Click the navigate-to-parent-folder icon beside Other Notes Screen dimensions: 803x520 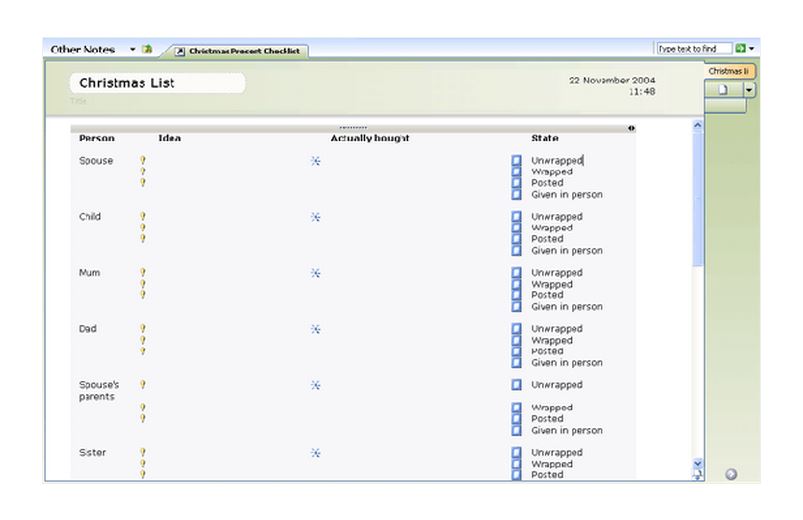tap(147, 49)
